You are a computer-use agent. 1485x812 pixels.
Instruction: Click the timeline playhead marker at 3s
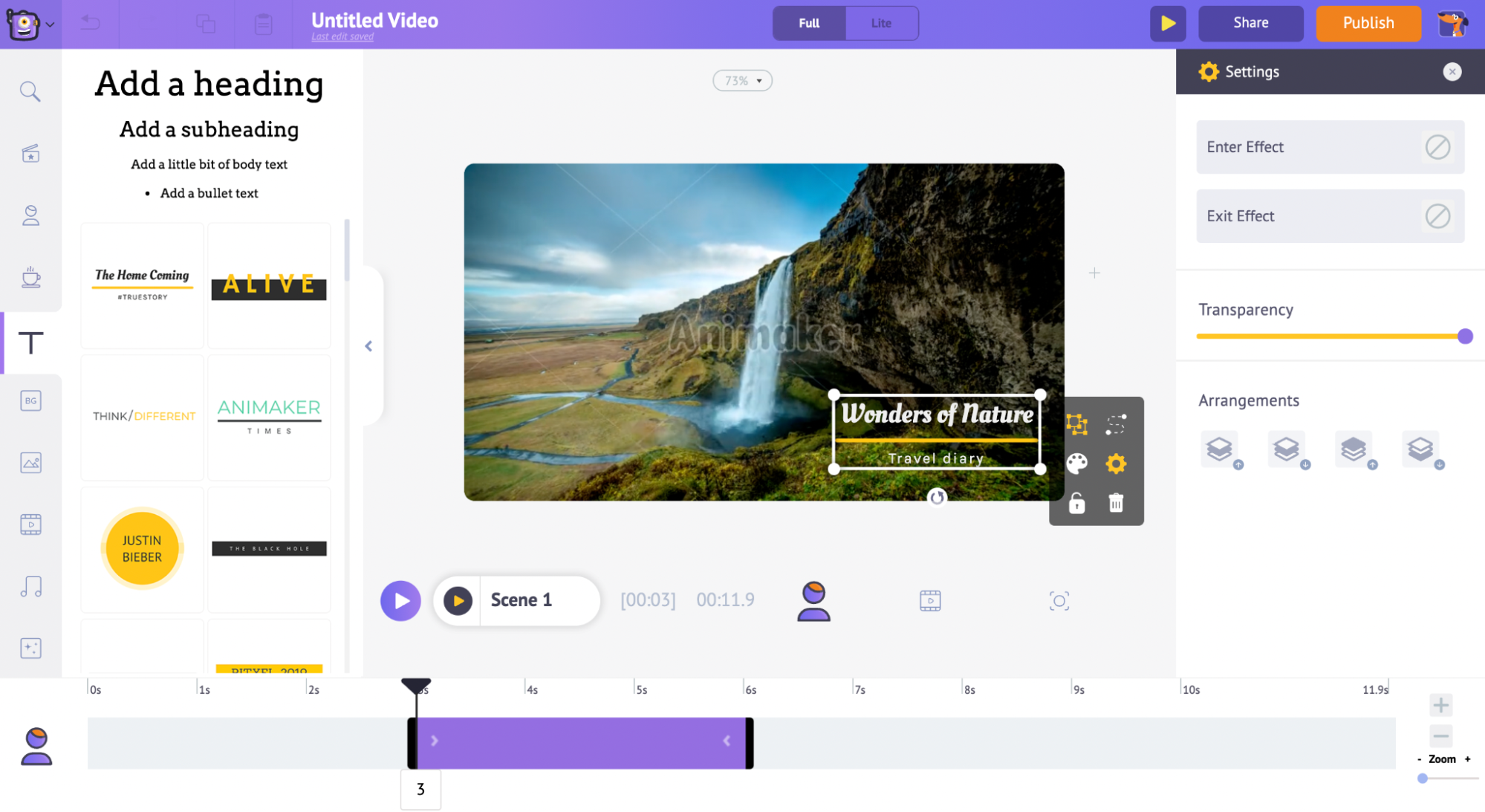[x=416, y=683]
